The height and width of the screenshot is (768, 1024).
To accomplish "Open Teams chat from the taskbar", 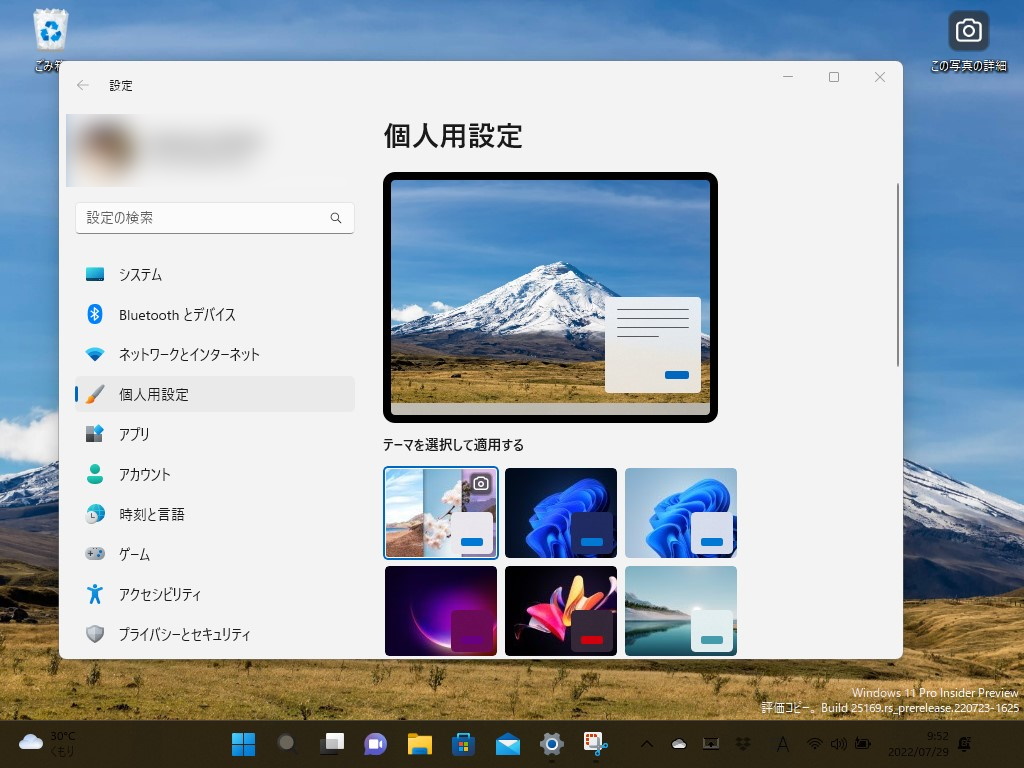I will (375, 744).
